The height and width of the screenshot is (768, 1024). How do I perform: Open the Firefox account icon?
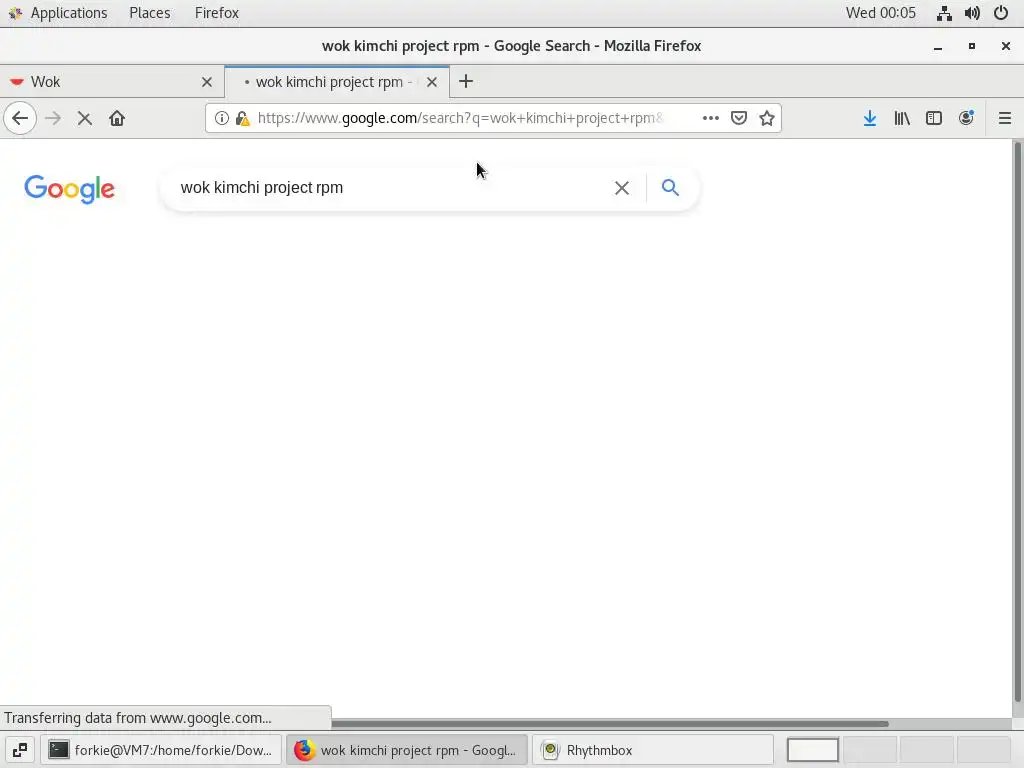966,118
